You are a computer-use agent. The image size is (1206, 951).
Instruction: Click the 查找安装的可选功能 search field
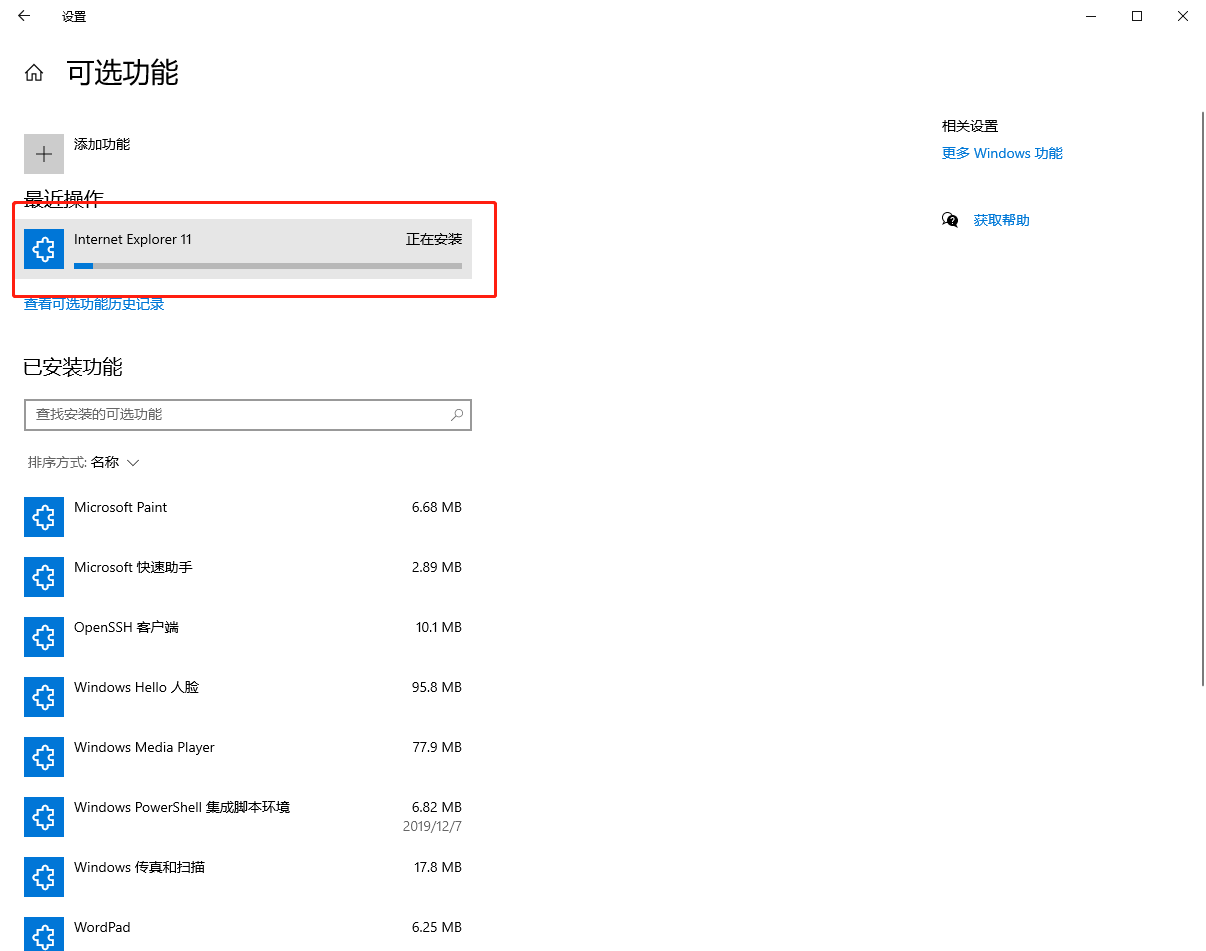[x=248, y=414]
